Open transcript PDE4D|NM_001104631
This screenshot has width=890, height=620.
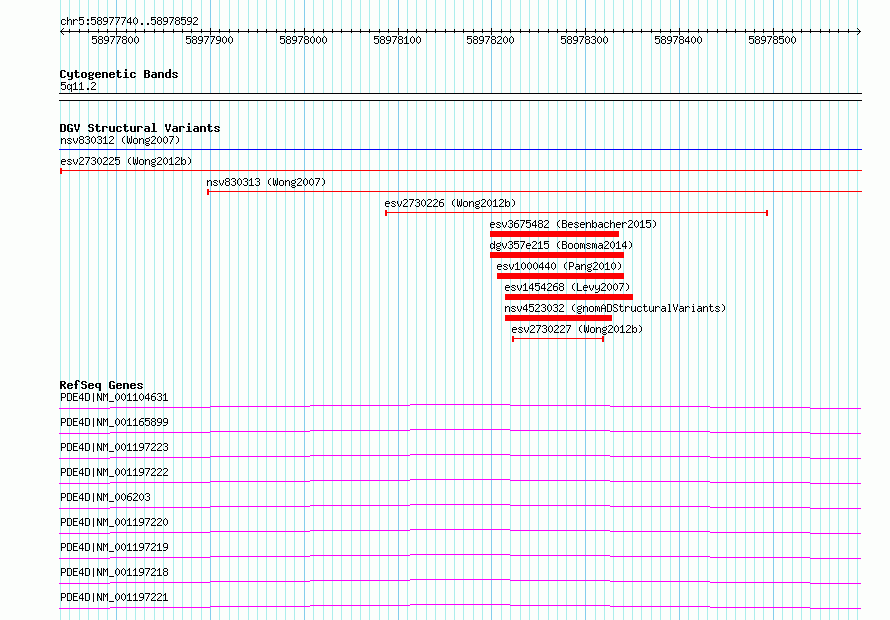114,397
